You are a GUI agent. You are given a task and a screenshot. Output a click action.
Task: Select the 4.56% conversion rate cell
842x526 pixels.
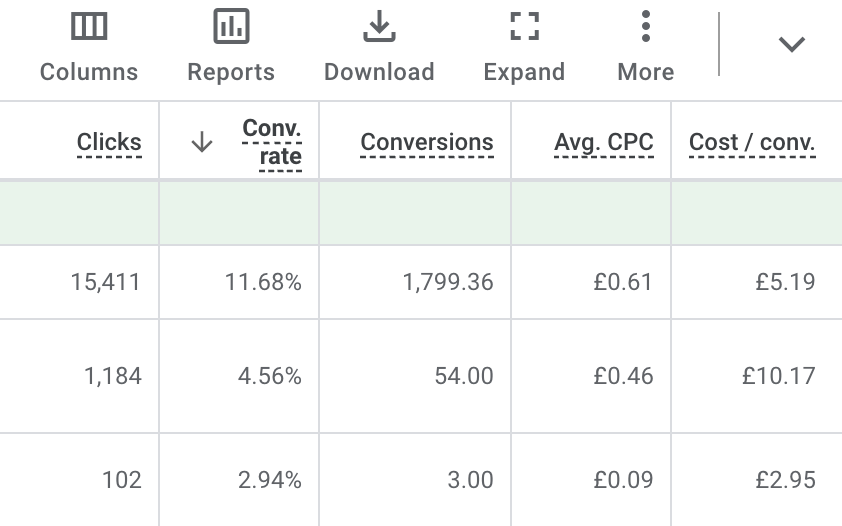[239, 376]
